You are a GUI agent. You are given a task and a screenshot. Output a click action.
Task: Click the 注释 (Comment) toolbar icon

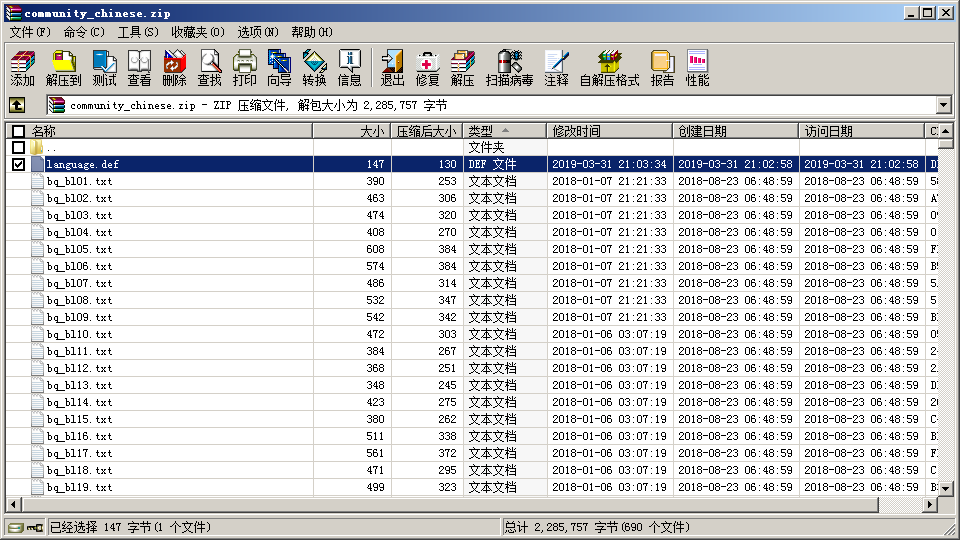coord(557,68)
